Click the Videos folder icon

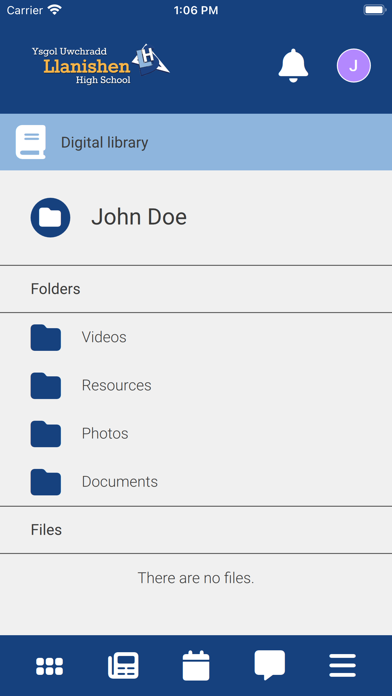point(46,337)
